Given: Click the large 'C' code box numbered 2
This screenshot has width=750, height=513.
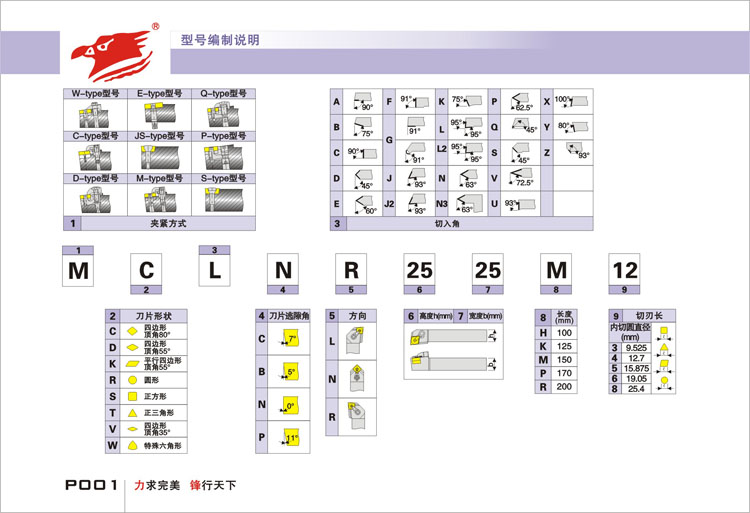Looking at the screenshot, I should (x=146, y=270).
